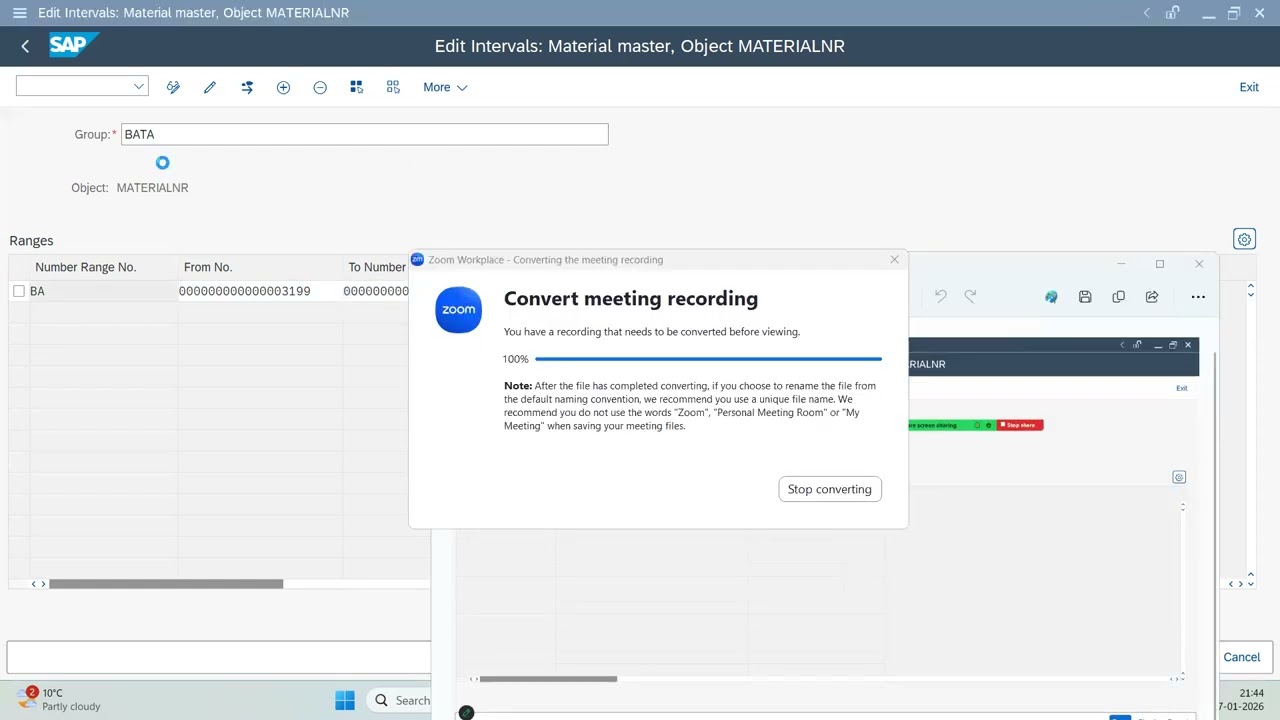Open the SAP hamburger menu
The height and width of the screenshot is (720, 1280).
[19, 13]
